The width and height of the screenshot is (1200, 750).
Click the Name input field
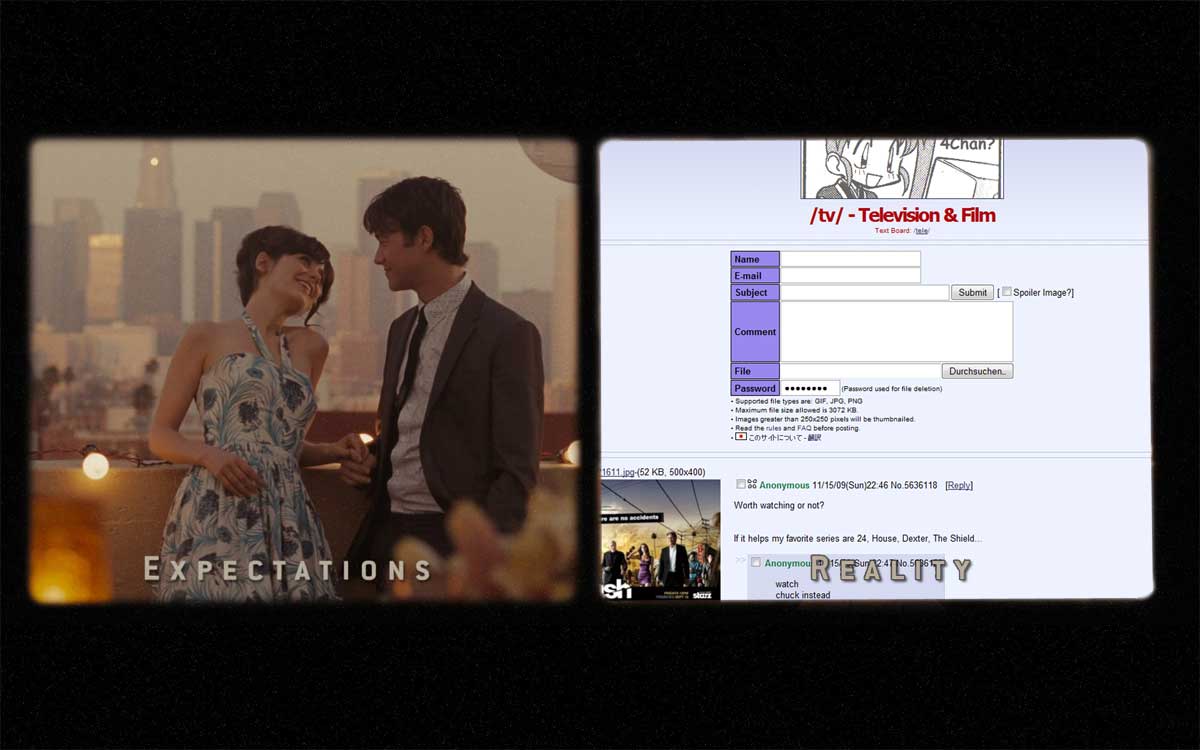click(x=850, y=259)
